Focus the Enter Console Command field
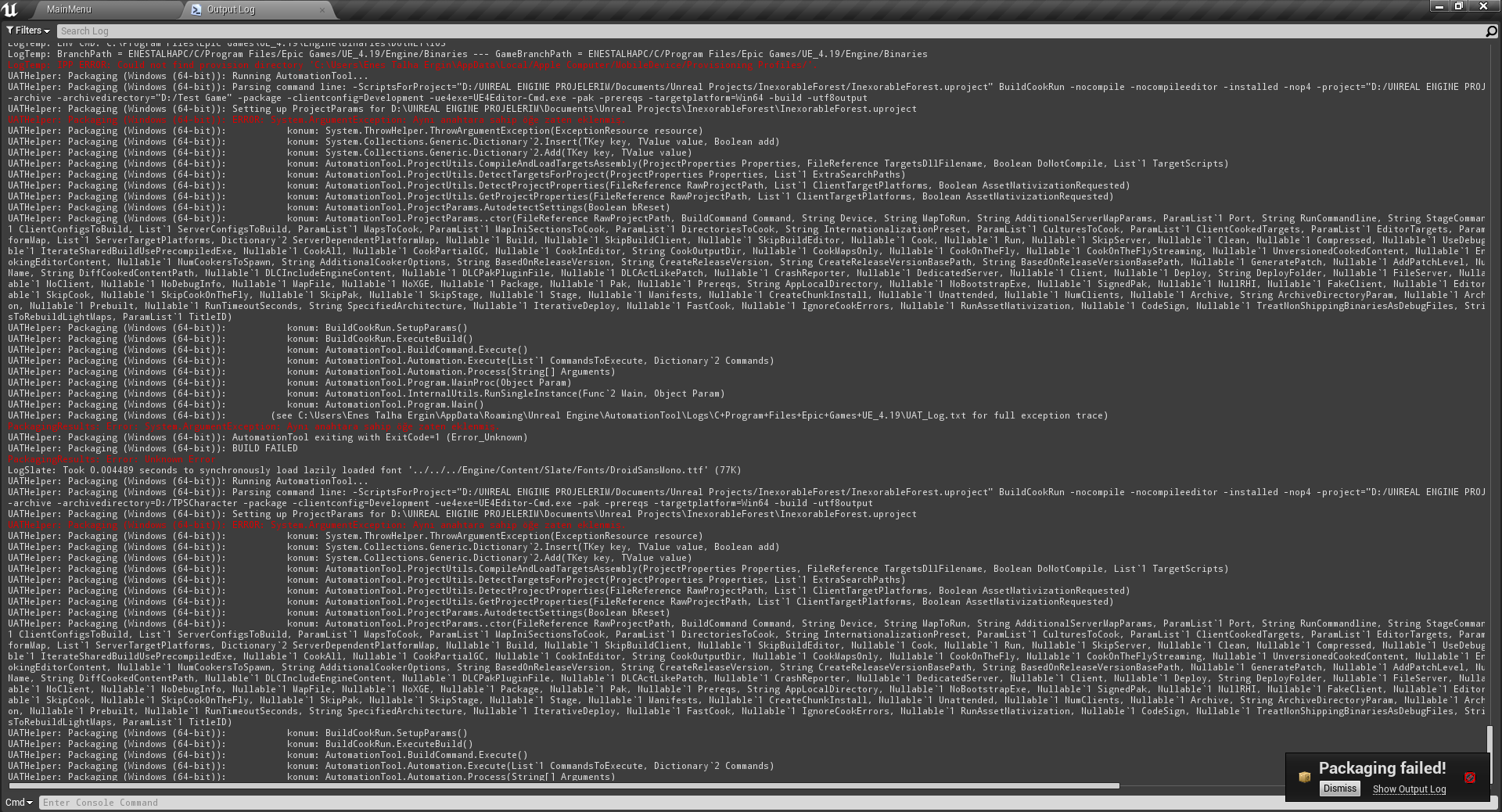Image resolution: width=1502 pixels, height=812 pixels. [661, 803]
